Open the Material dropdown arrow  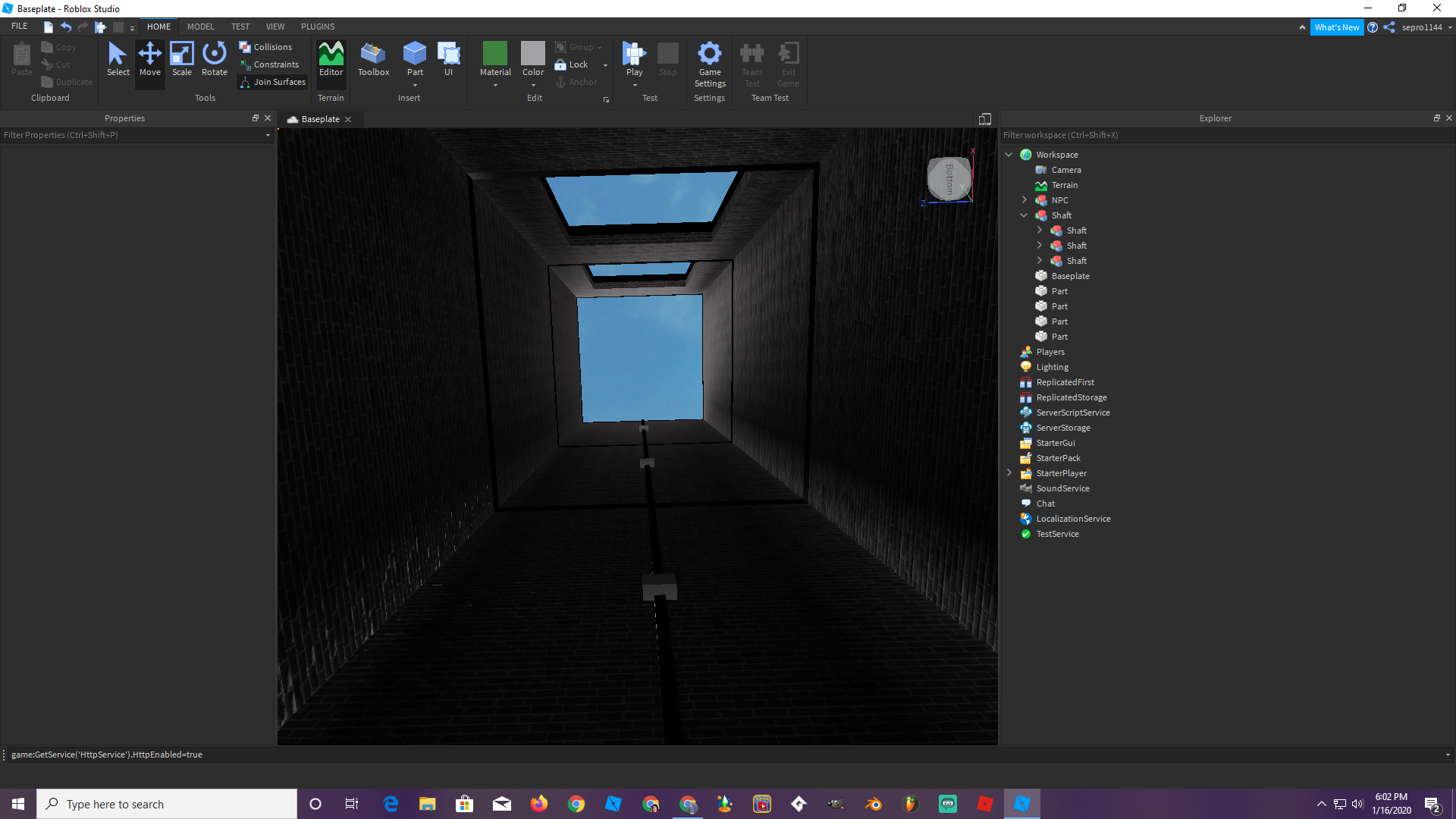pyautogui.click(x=495, y=85)
